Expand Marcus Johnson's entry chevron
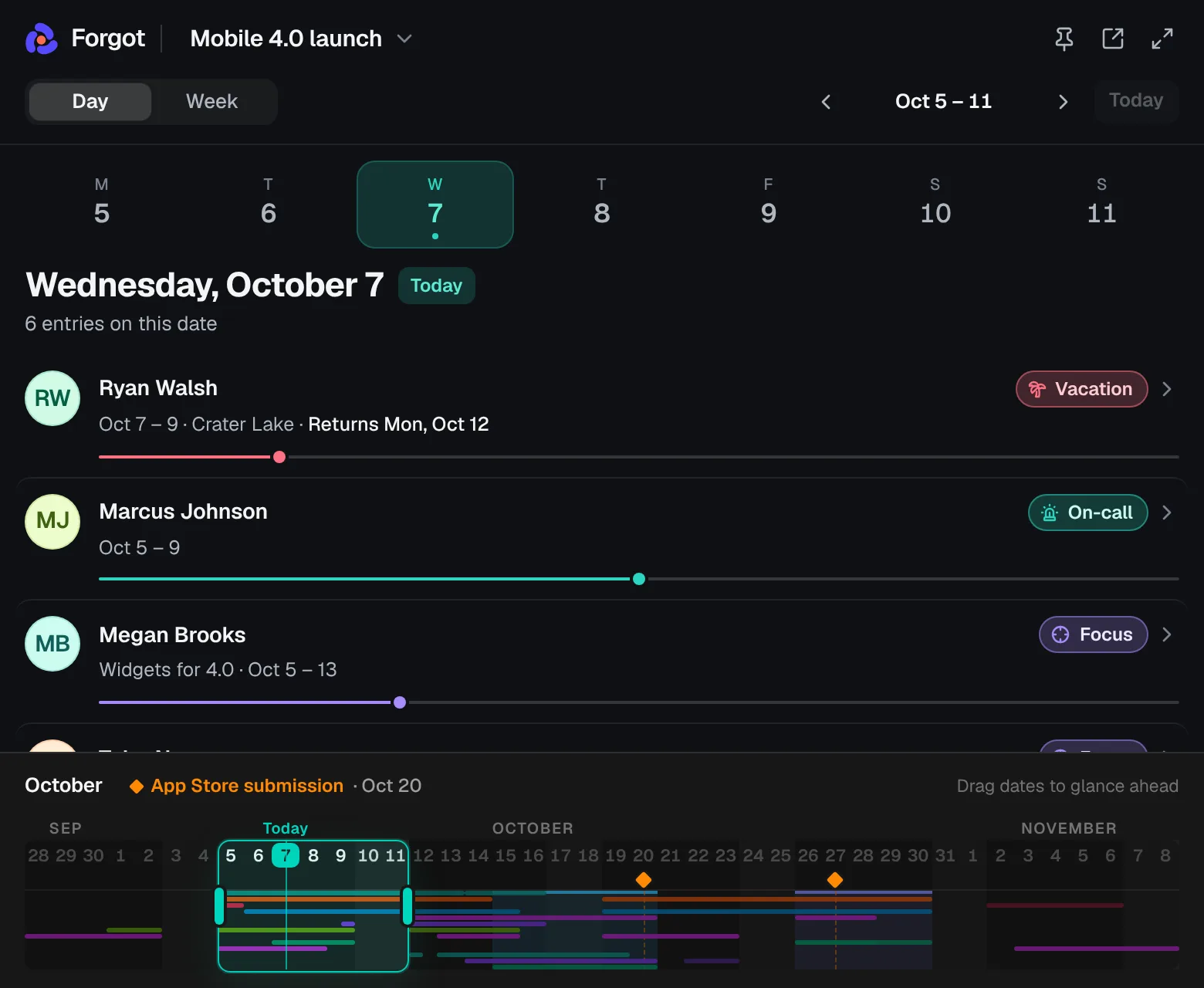The image size is (1204, 988). pos(1167,513)
